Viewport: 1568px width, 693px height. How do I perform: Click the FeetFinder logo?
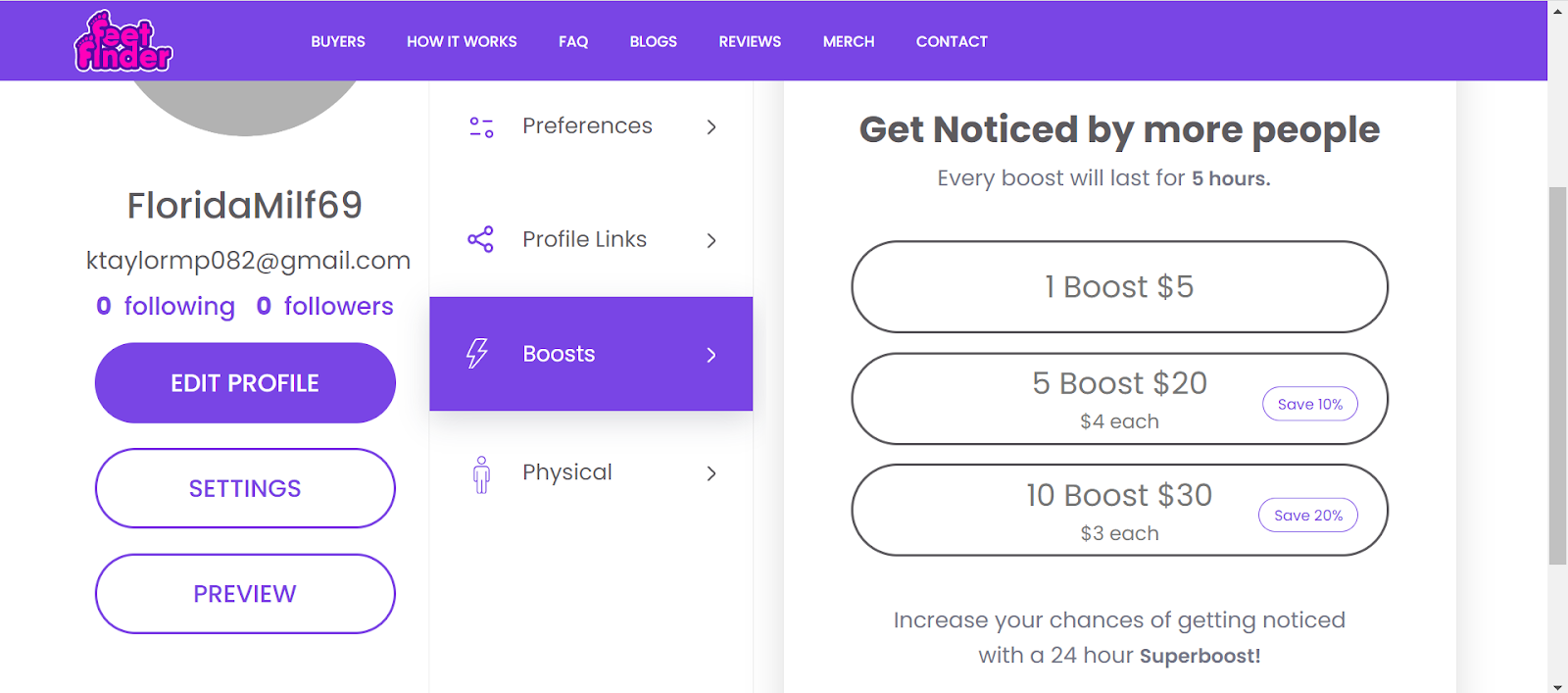[123, 41]
